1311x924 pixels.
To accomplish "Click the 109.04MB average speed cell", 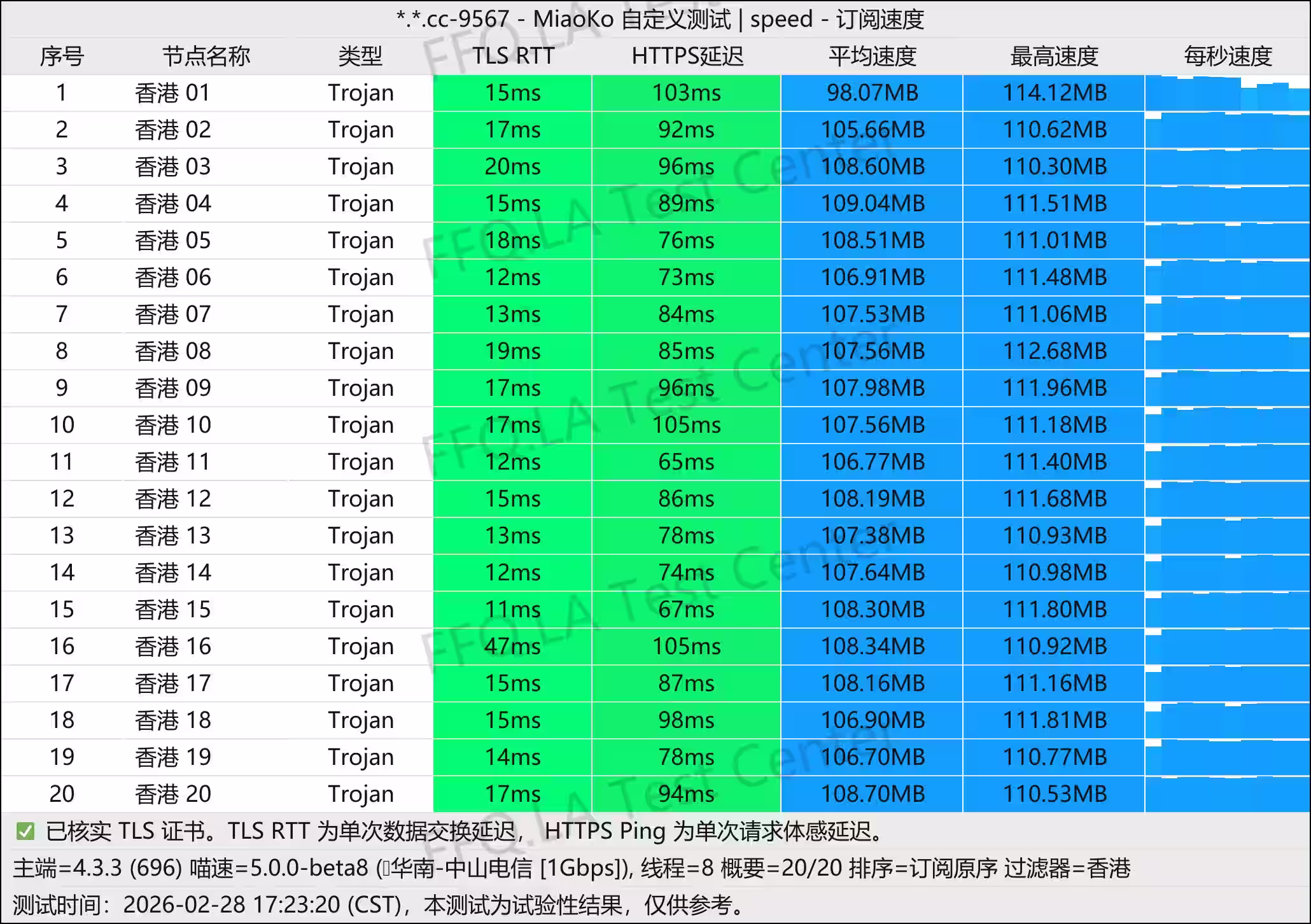I will [x=872, y=204].
